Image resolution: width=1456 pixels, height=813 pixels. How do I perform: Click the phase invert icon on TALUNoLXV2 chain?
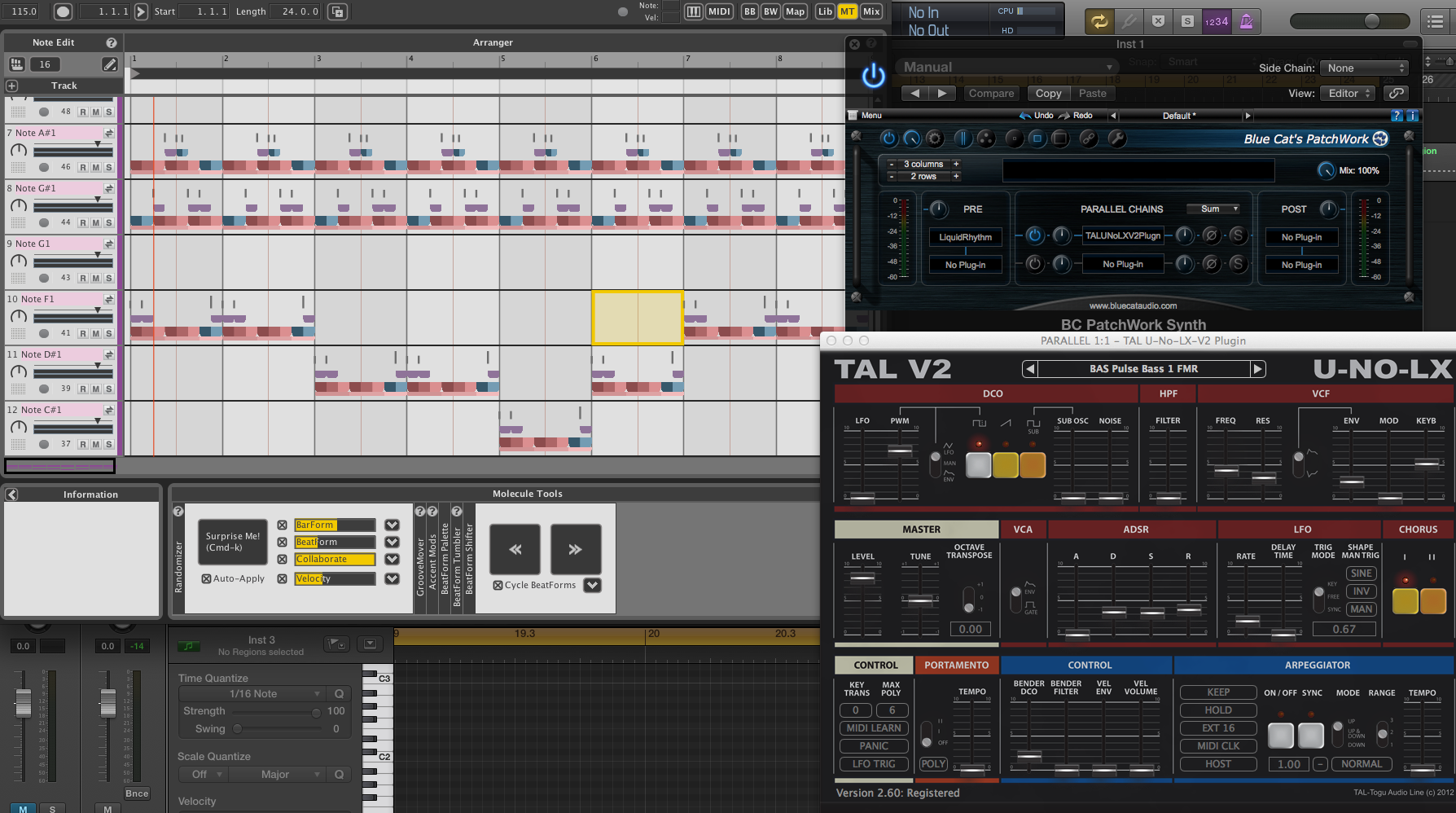click(1211, 236)
